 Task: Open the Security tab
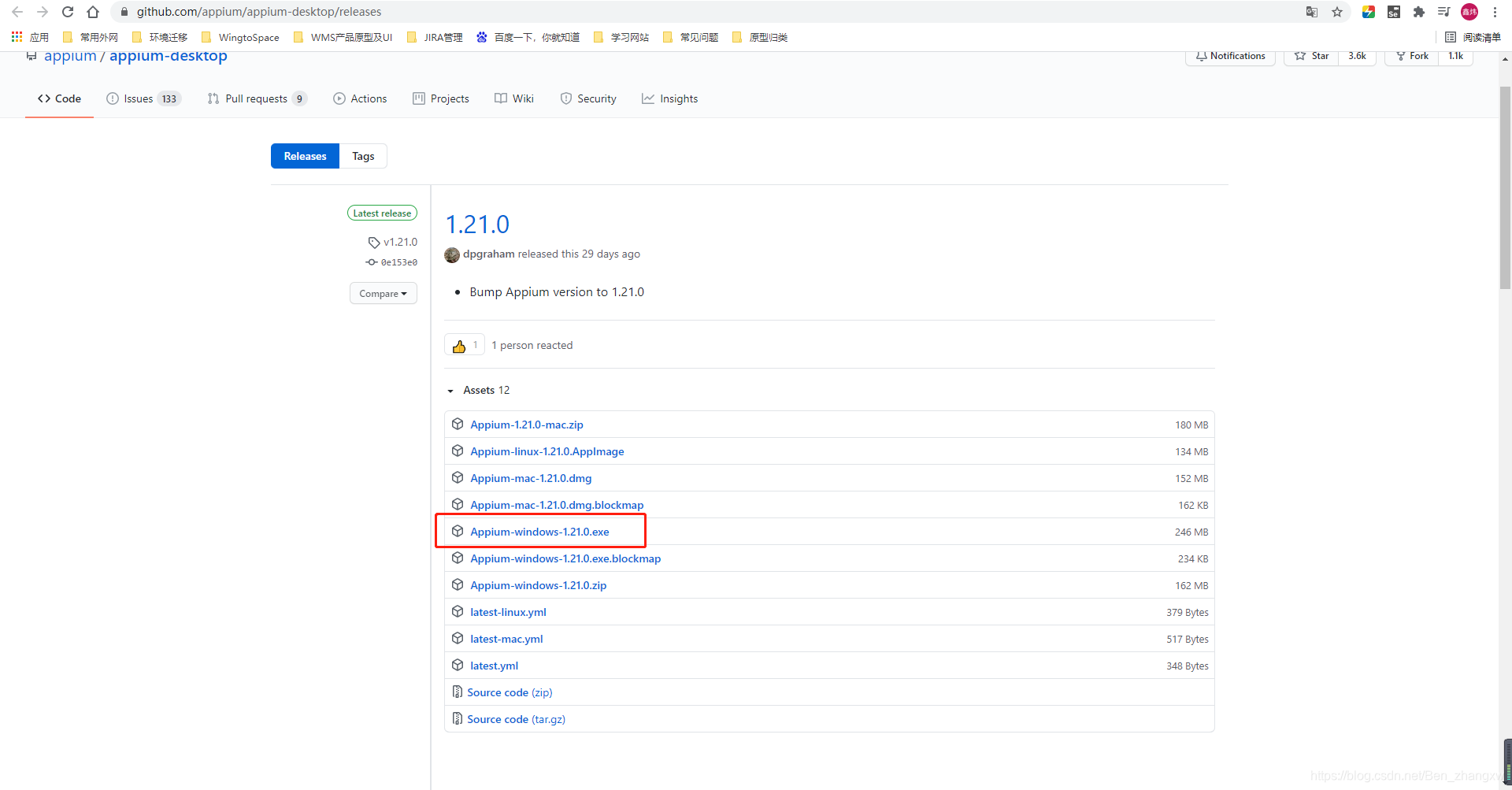(x=588, y=98)
